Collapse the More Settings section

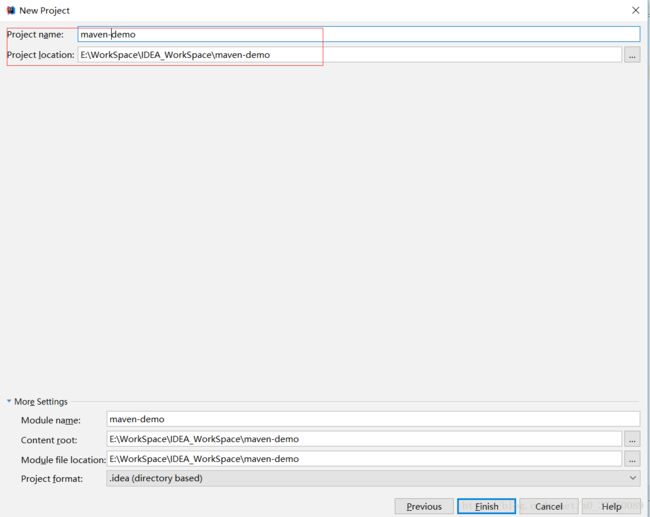[x=9, y=401]
